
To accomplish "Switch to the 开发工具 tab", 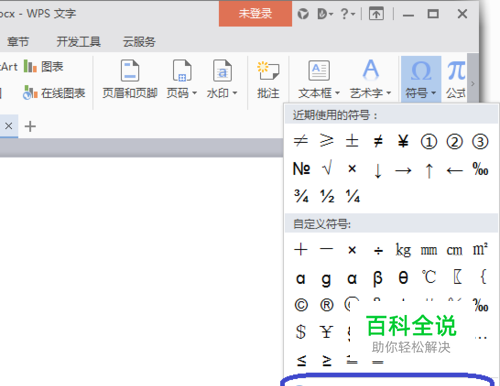I will tap(78, 42).
